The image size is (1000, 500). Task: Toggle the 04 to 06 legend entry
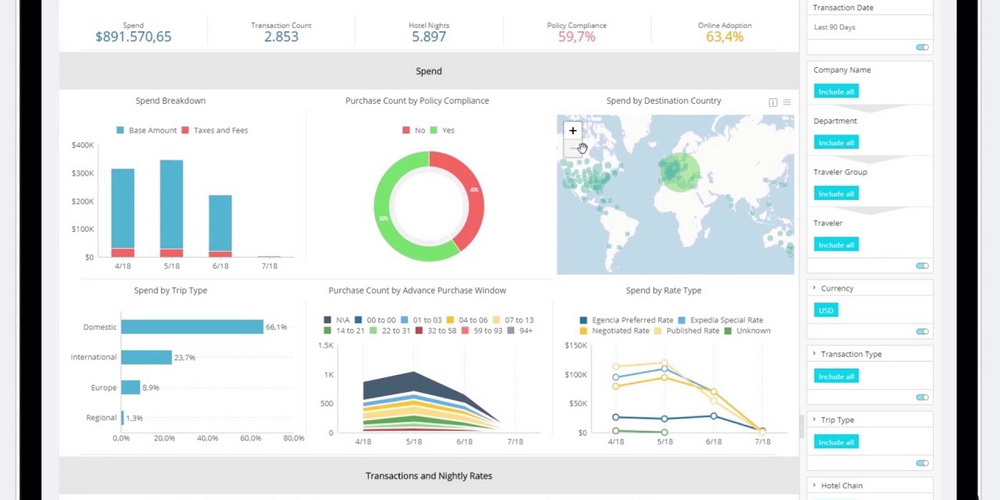[x=467, y=320]
